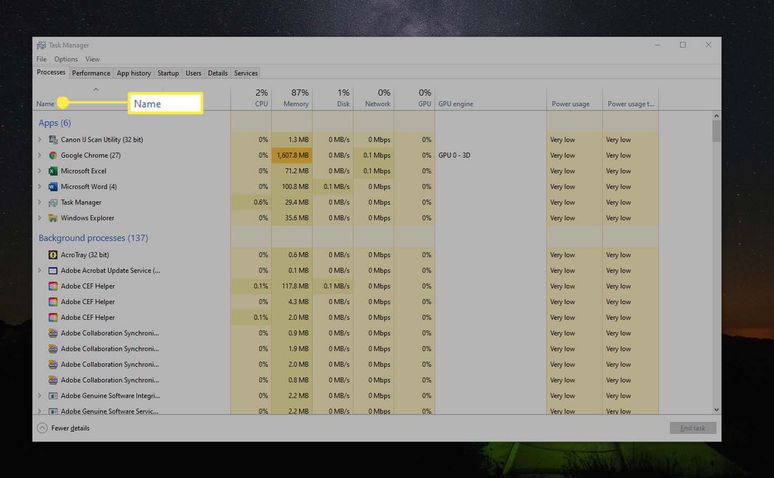Click the Adobe Collaboration Synchronizer icon using 0.8 MB
Image resolution: width=774 pixels, height=478 pixels.
pyautogui.click(x=53, y=380)
